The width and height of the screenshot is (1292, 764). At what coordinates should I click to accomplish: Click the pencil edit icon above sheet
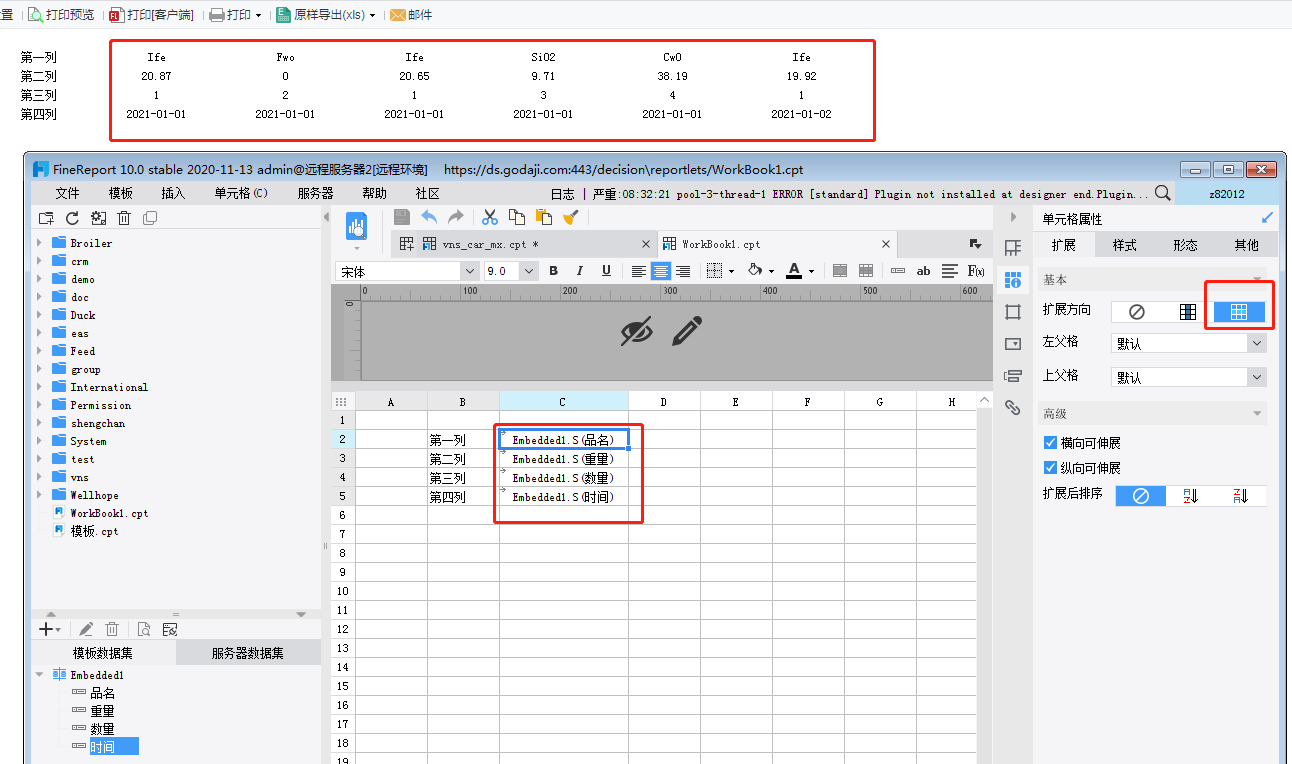(x=686, y=332)
